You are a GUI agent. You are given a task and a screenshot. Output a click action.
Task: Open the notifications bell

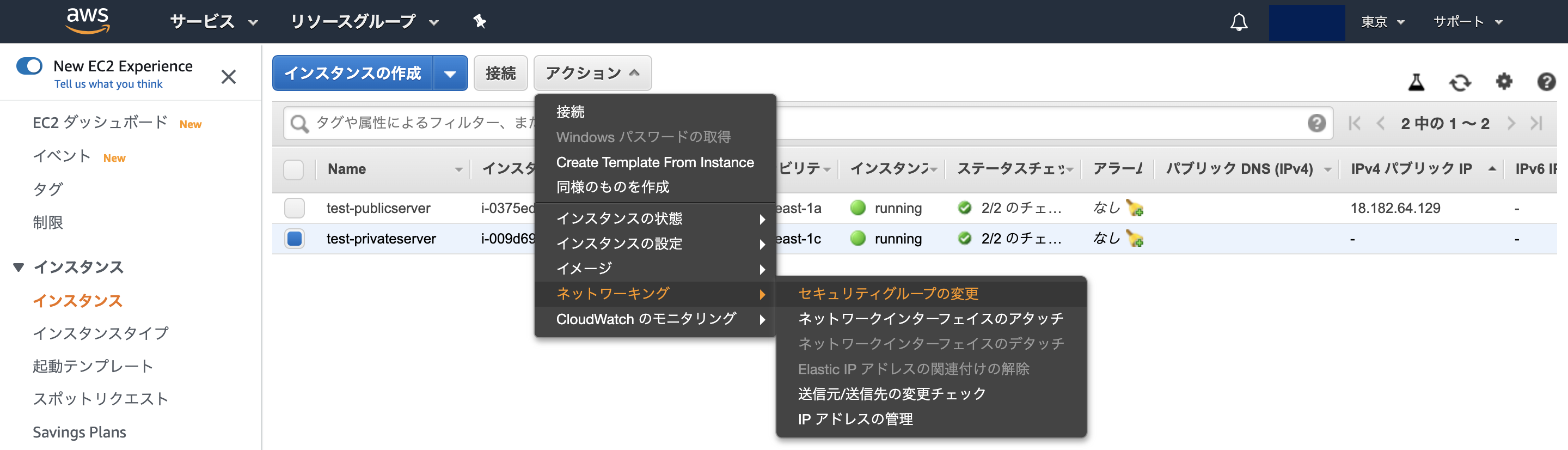pyautogui.click(x=1239, y=22)
